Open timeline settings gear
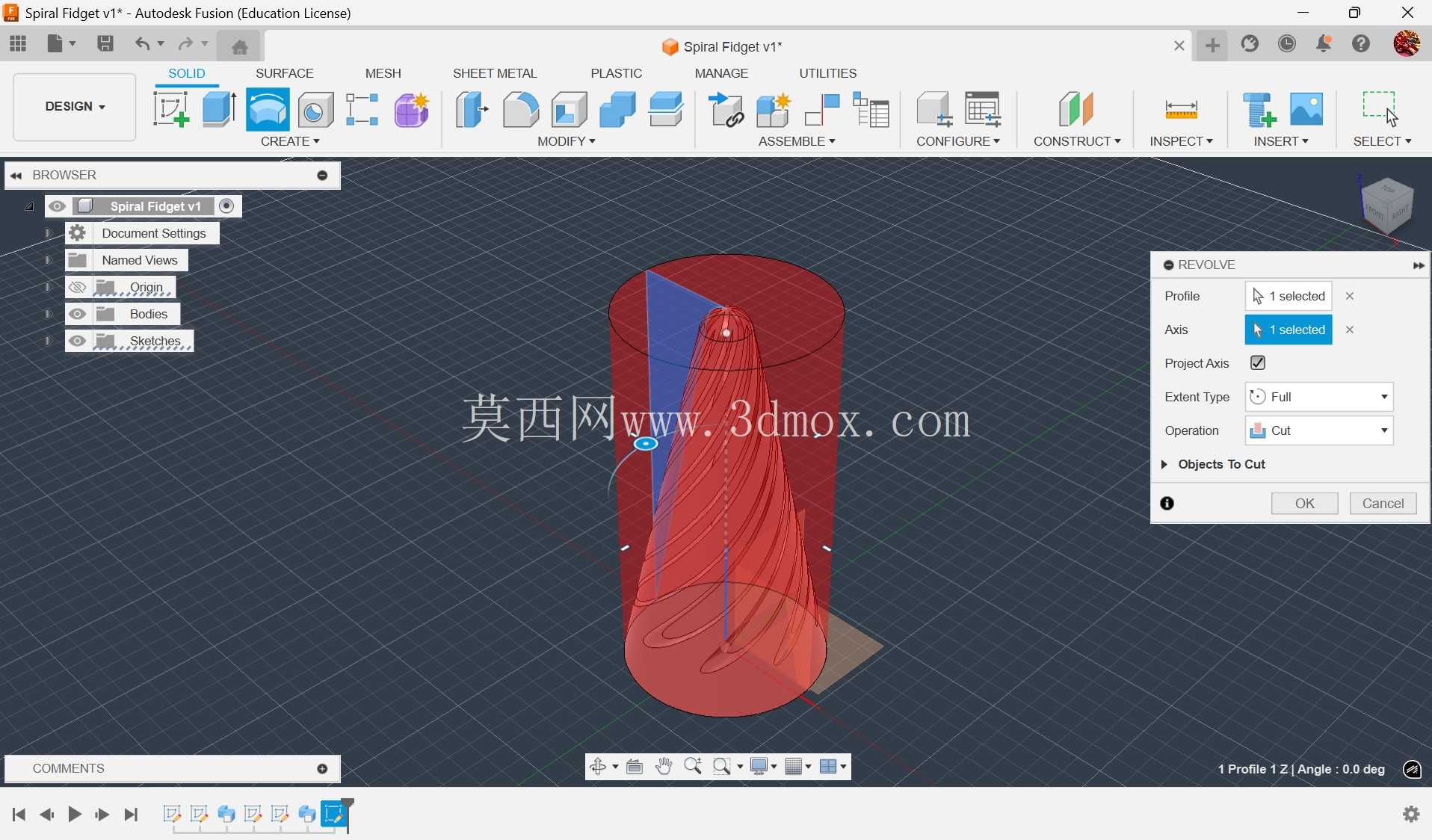Viewport: 1432px width, 840px height. (x=1411, y=814)
